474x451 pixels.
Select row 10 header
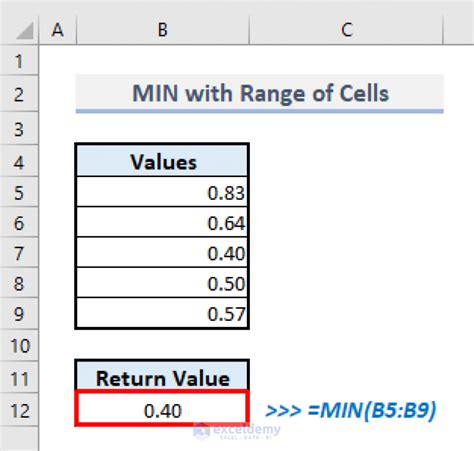pos(19,346)
